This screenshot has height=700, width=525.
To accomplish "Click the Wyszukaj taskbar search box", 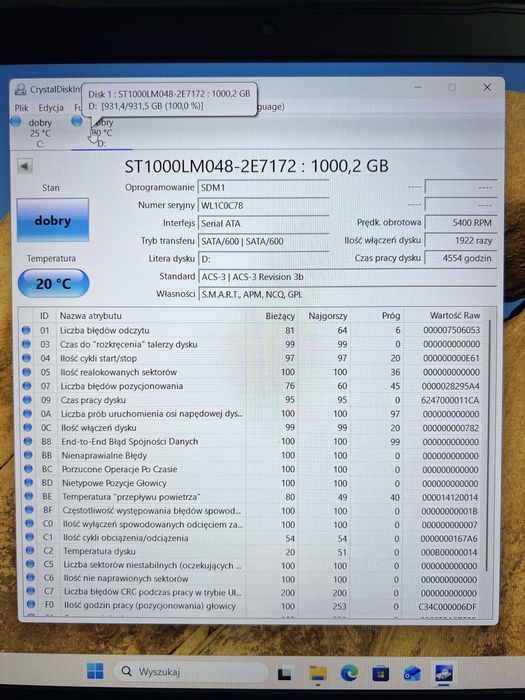I will point(191,671).
